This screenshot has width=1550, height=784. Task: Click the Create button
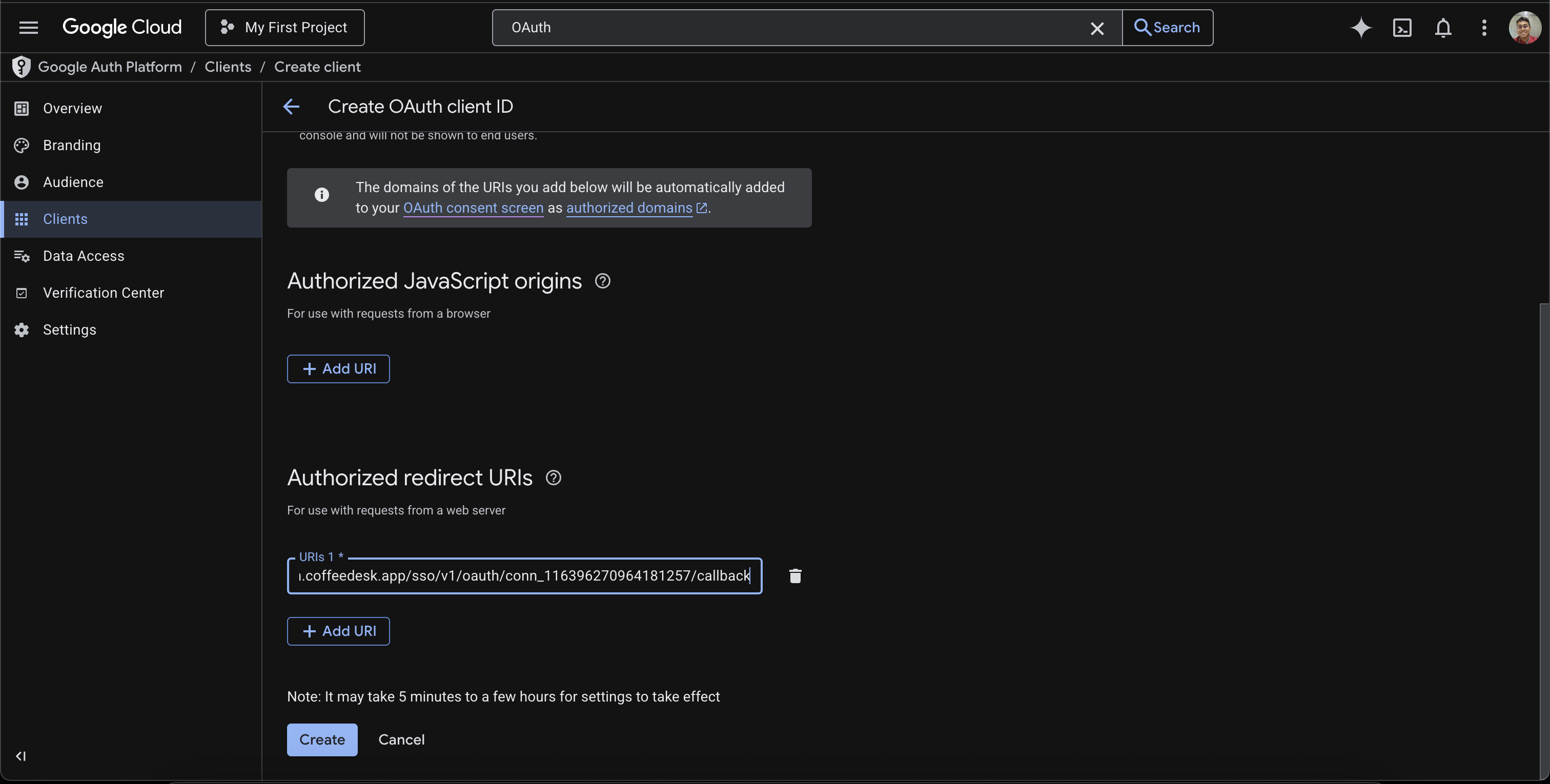pos(322,739)
